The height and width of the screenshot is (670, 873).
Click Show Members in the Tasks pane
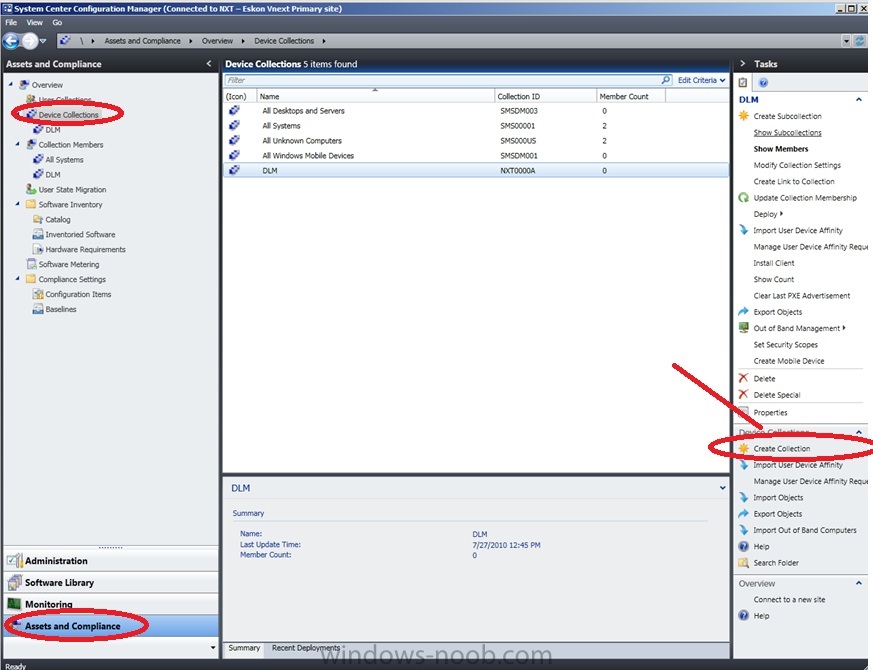click(781, 149)
